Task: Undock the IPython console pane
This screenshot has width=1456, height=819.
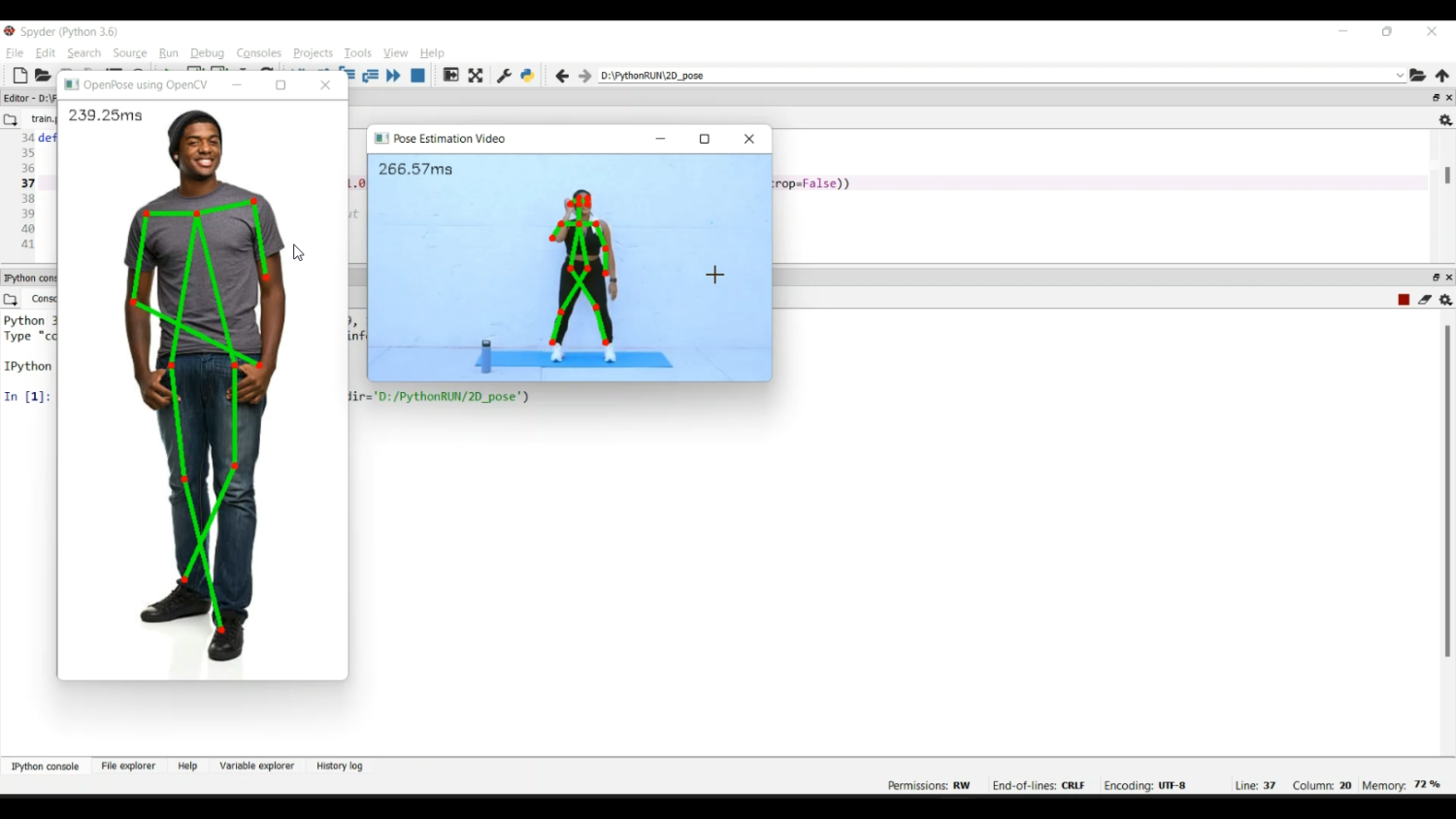Action: point(1437,278)
